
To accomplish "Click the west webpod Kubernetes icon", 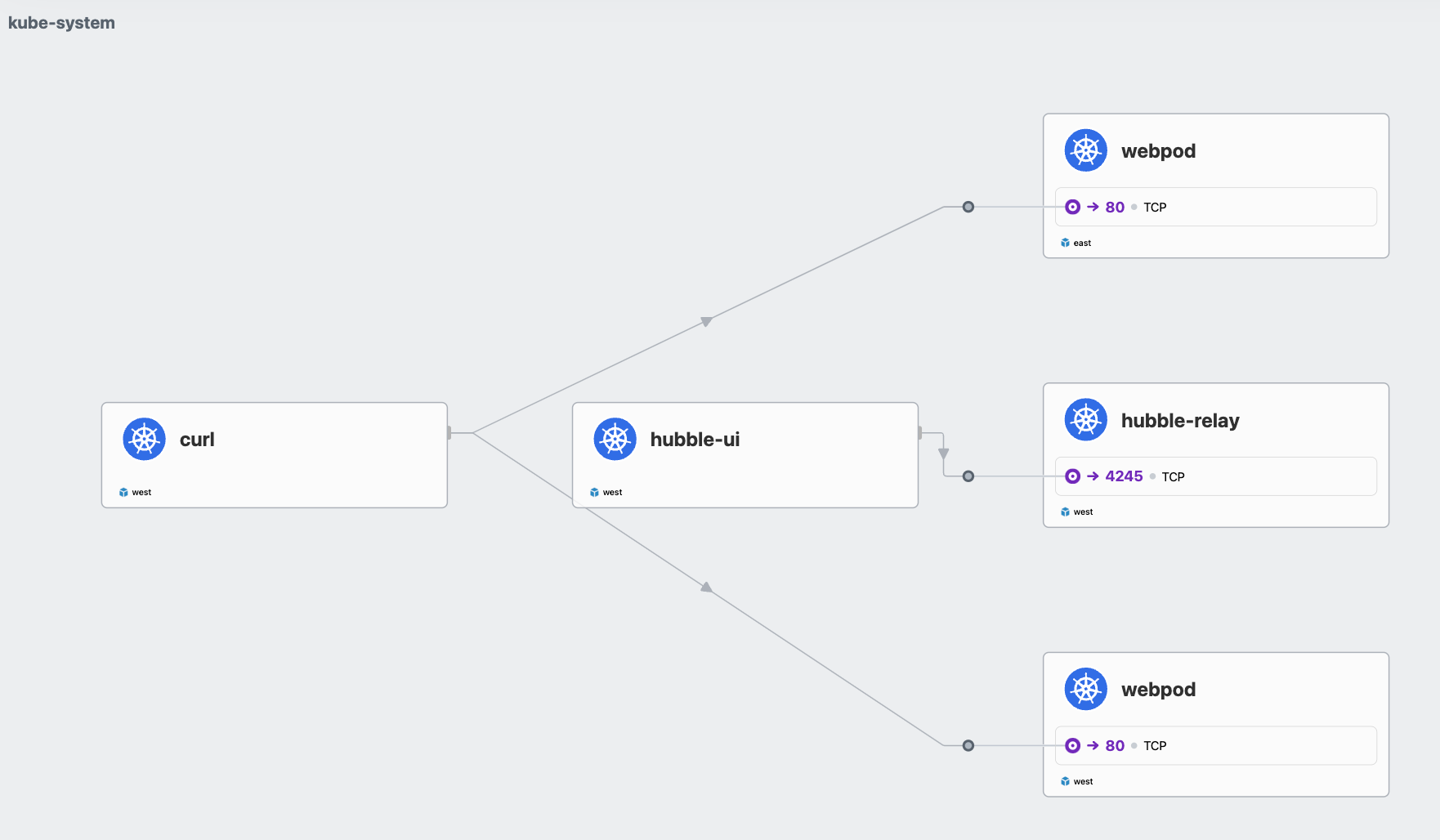I will tap(1085, 689).
